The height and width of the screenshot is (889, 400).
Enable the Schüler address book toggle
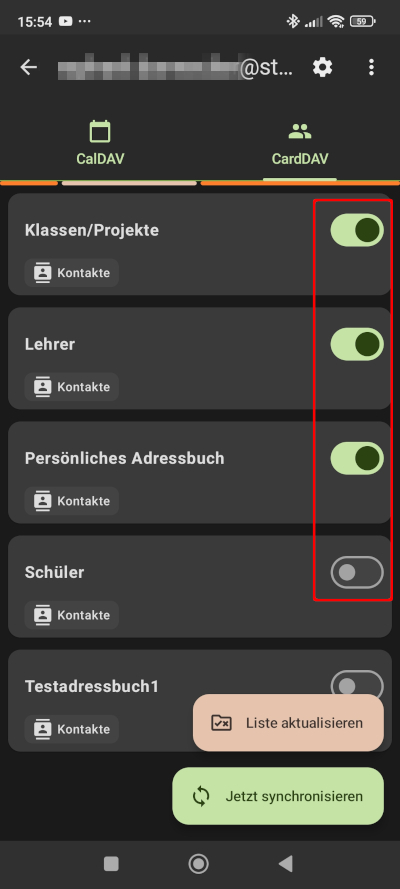click(357, 572)
